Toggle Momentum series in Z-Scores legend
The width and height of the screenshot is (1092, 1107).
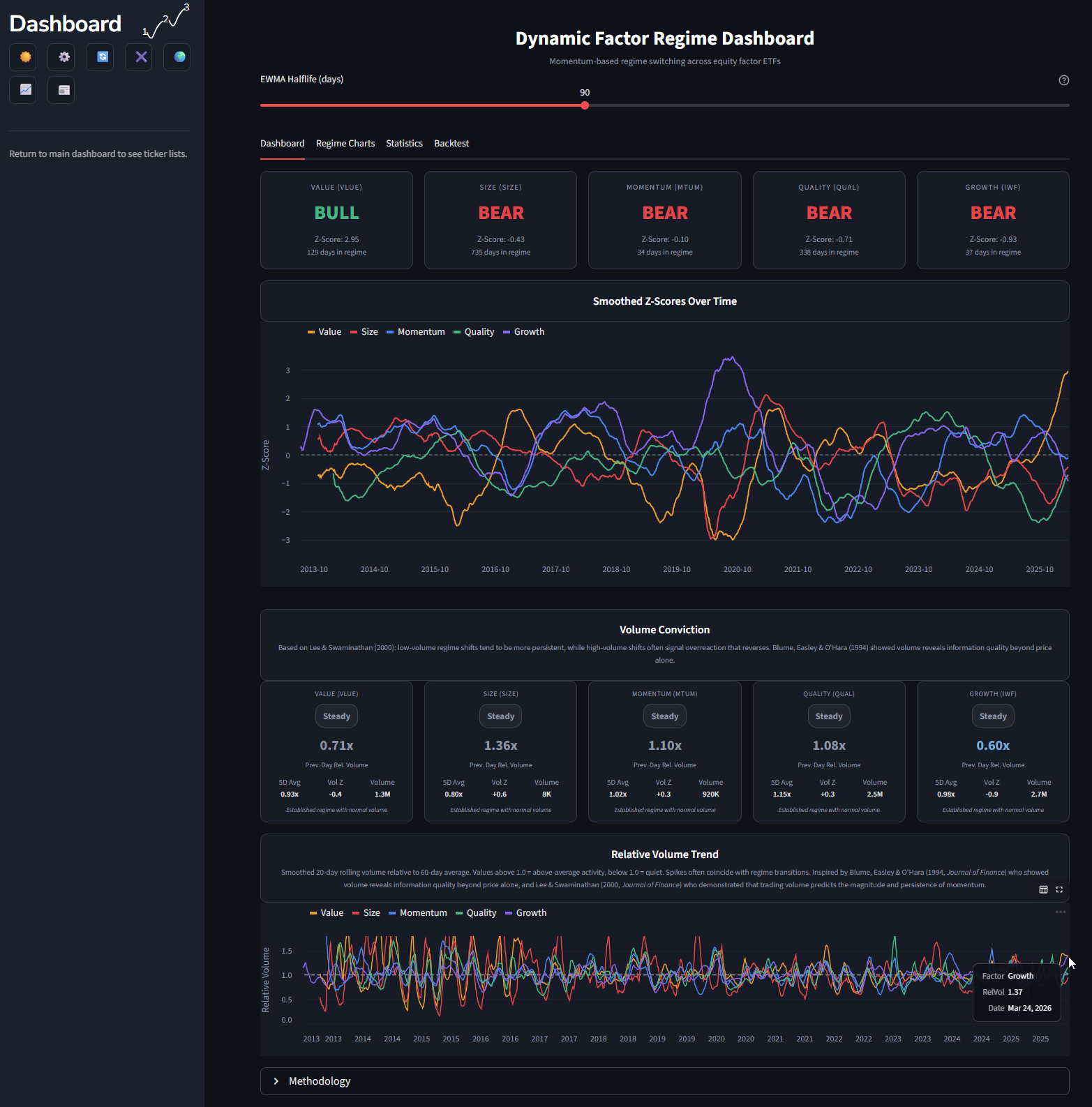coord(416,332)
